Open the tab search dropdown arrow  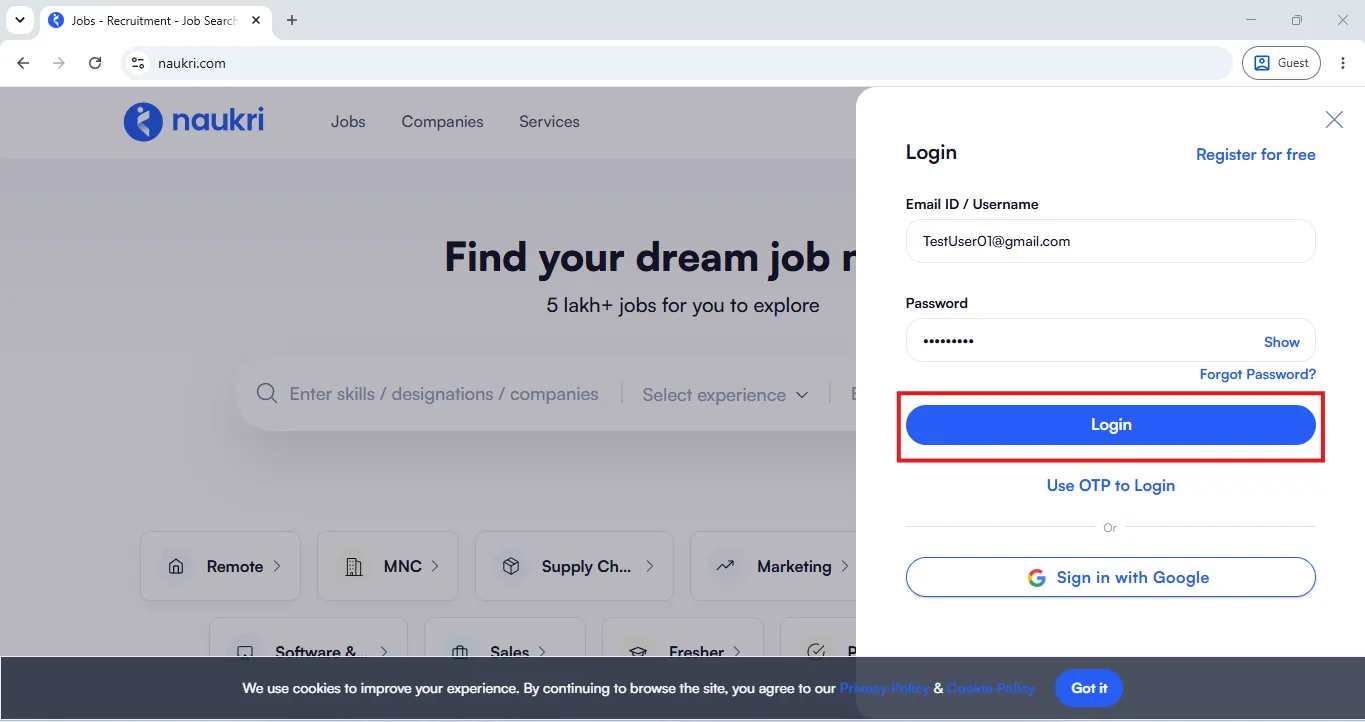(x=19, y=20)
